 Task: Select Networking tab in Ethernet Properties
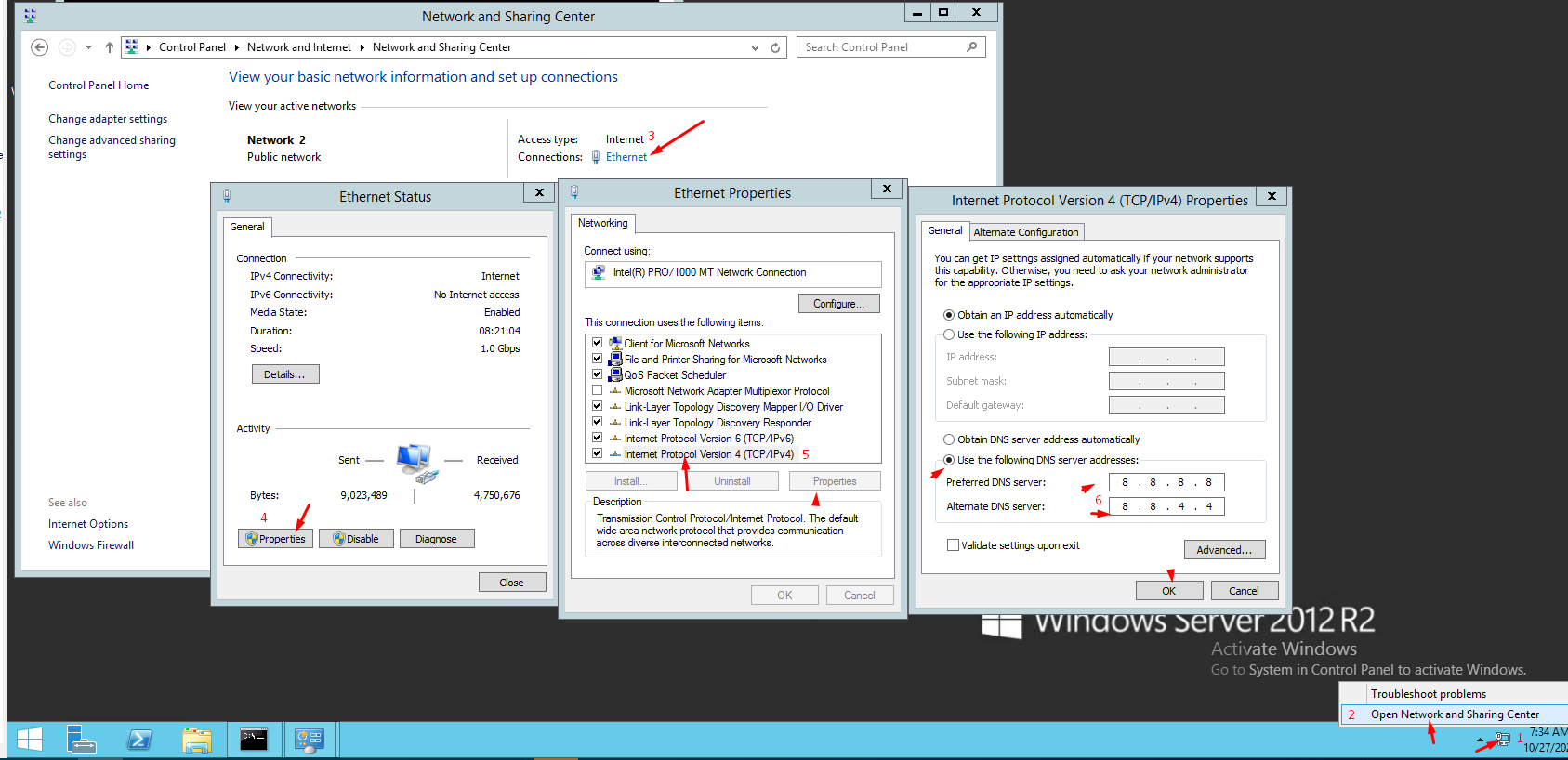603,223
